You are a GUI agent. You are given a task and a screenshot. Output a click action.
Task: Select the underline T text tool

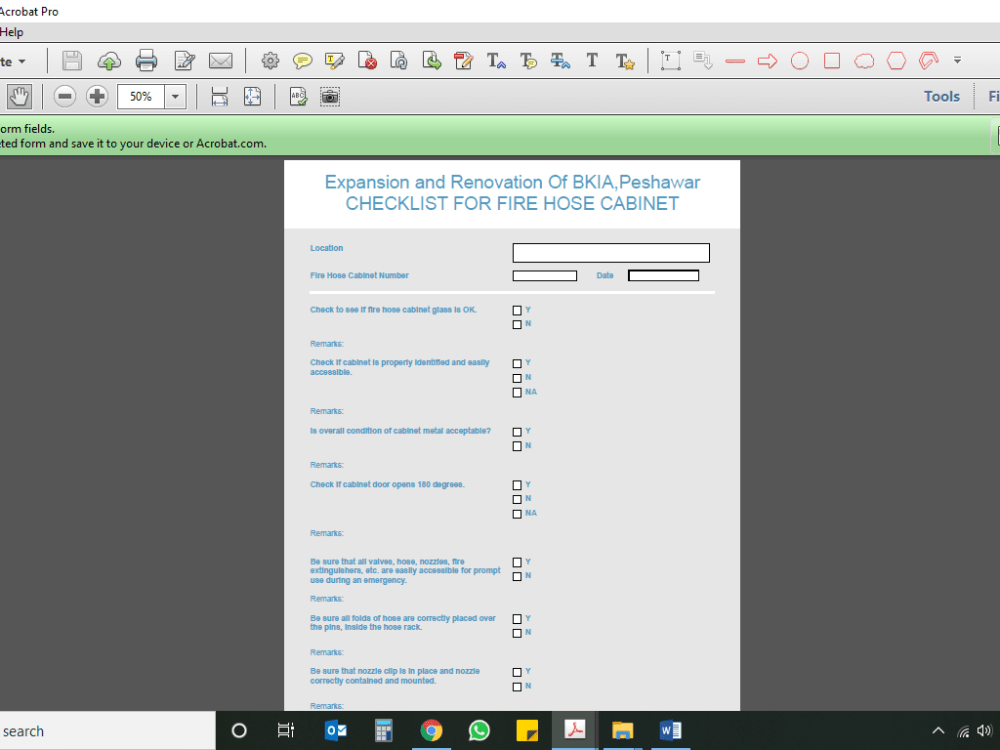(x=592, y=61)
